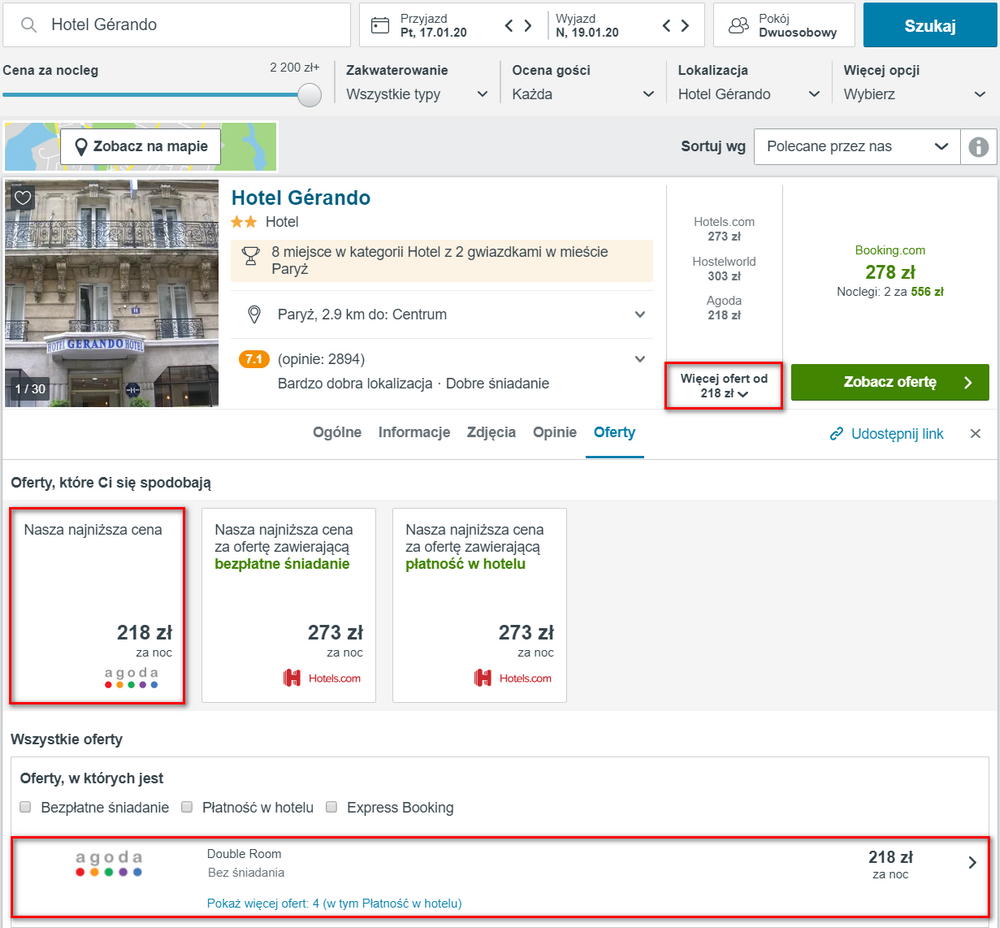1000x928 pixels.
Task: Open the Zakwaterowanie type dropdown
Action: 417,94
